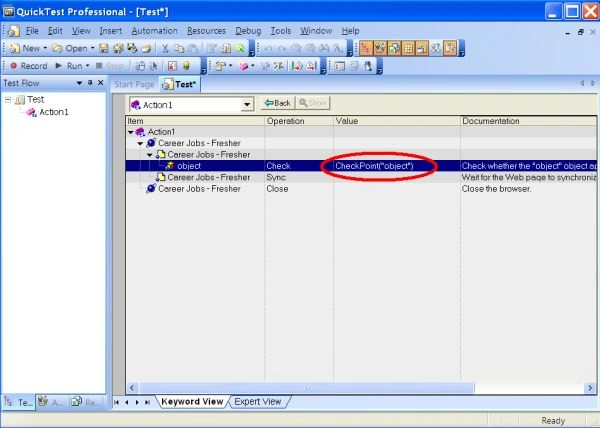The width and height of the screenshot is (600, 428).
Task: Open the pink Action dropdown arrow
Action: 253,66
